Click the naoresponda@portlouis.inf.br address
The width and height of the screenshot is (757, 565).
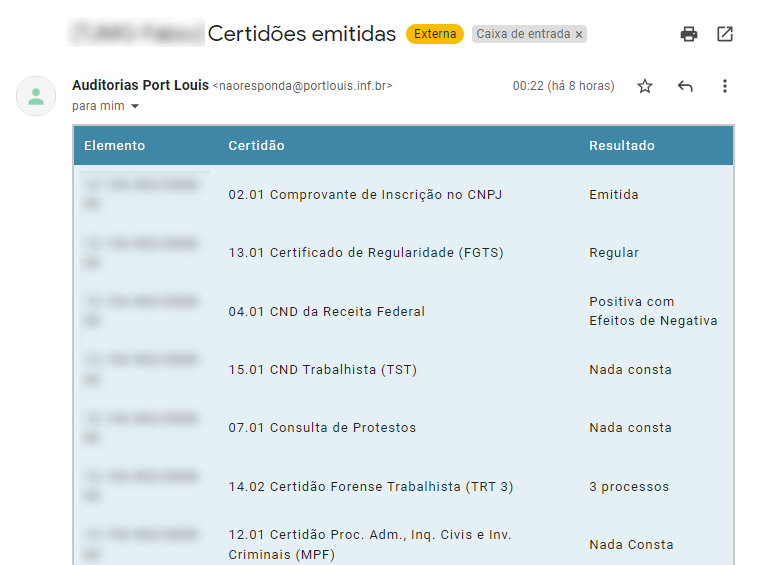303,87
